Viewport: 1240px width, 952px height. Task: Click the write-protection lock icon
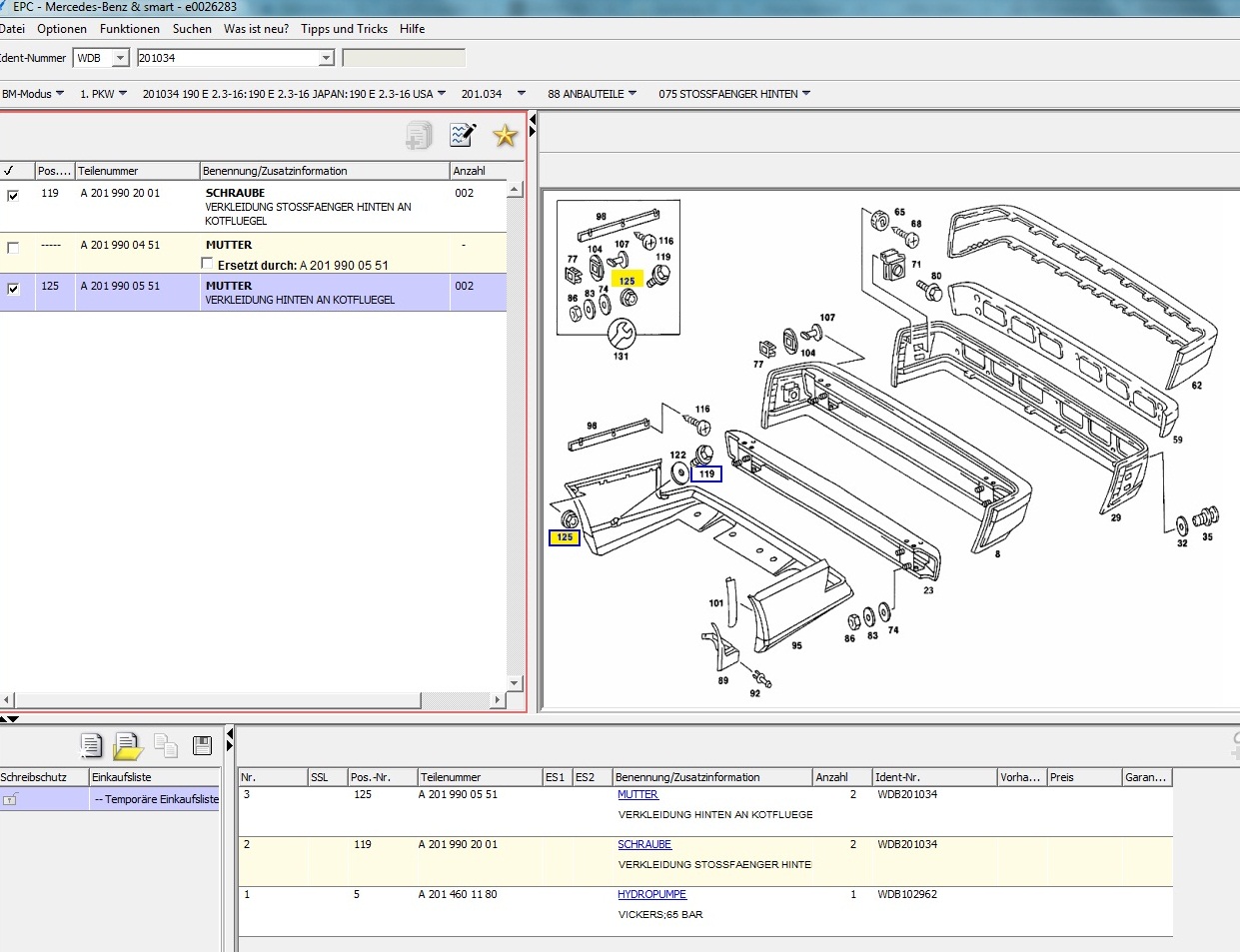(x=10, y=799)
